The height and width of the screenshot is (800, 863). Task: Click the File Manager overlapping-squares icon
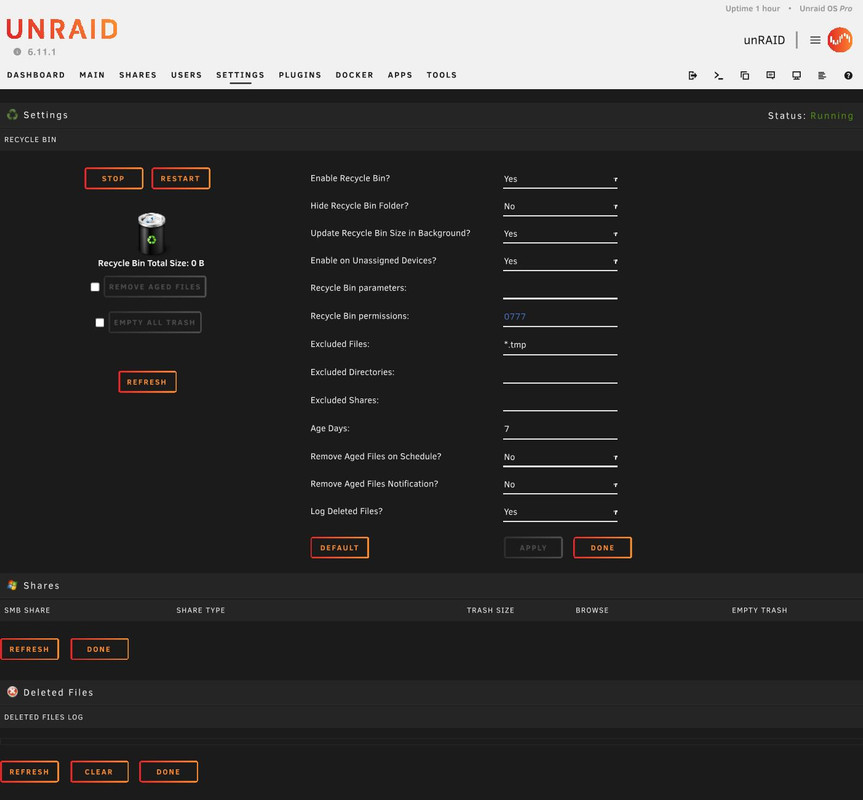click(745, 75)
